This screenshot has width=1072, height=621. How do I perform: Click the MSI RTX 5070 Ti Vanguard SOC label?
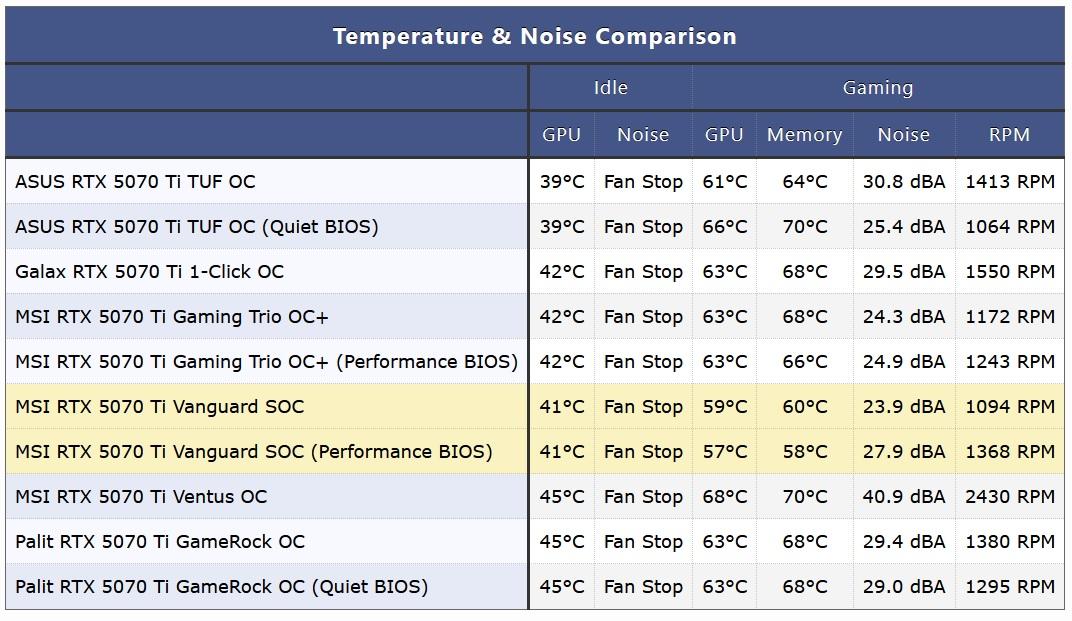coord(159,407)
